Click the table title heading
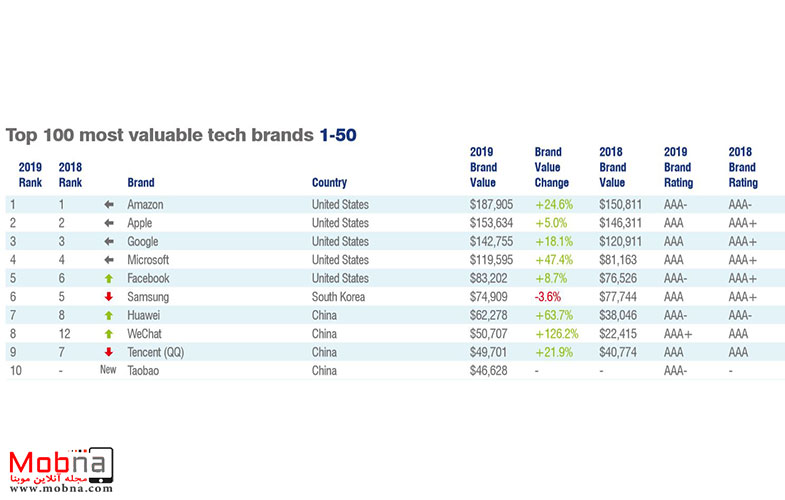Screen dimensions: 785x500 (x=181, y=133)
